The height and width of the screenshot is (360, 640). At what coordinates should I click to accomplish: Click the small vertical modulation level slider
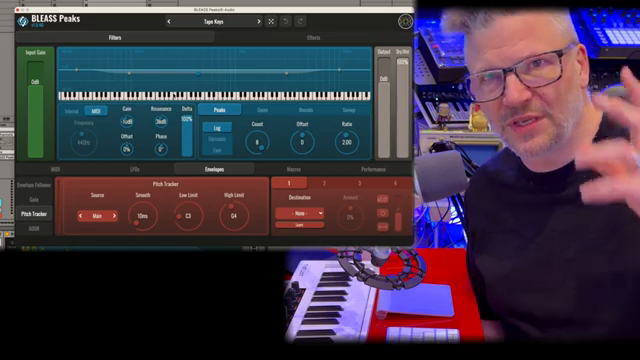coord(398,220)
